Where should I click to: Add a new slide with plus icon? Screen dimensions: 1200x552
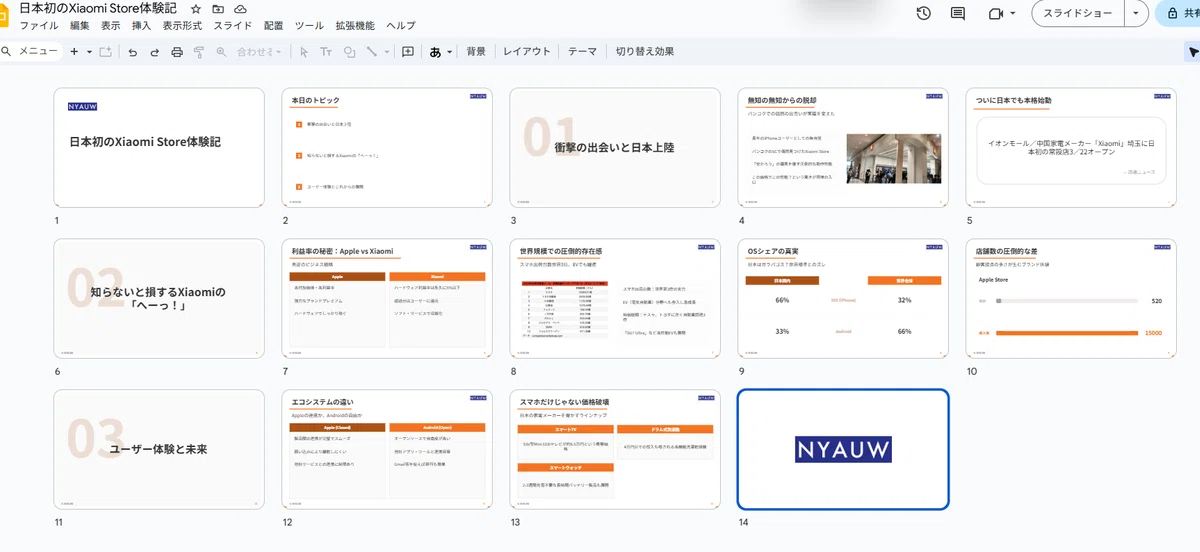pyautogui.click(x=74, y=51)
